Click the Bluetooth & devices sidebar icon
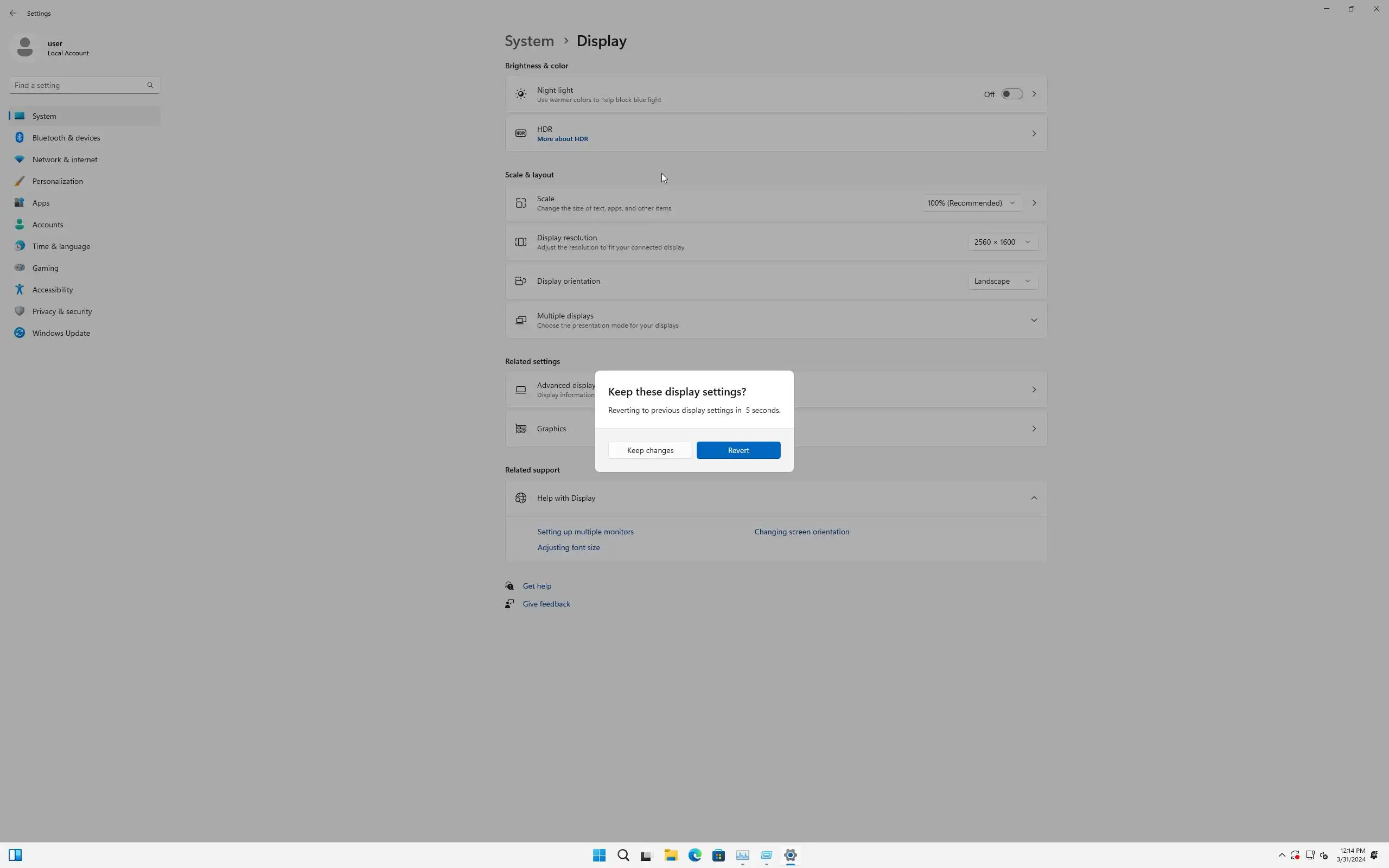Screen dimensions: 1389x868 (20, 138)
